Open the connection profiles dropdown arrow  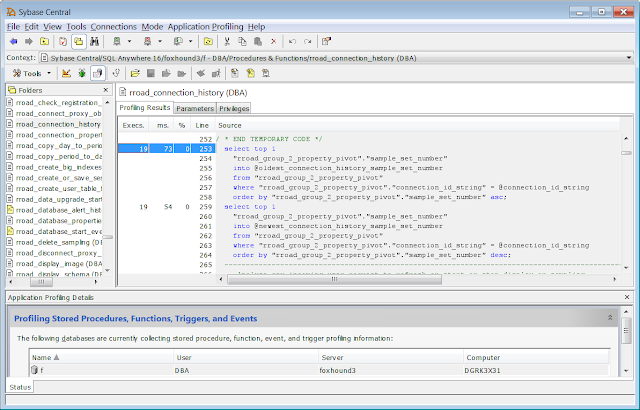(190, 41)
